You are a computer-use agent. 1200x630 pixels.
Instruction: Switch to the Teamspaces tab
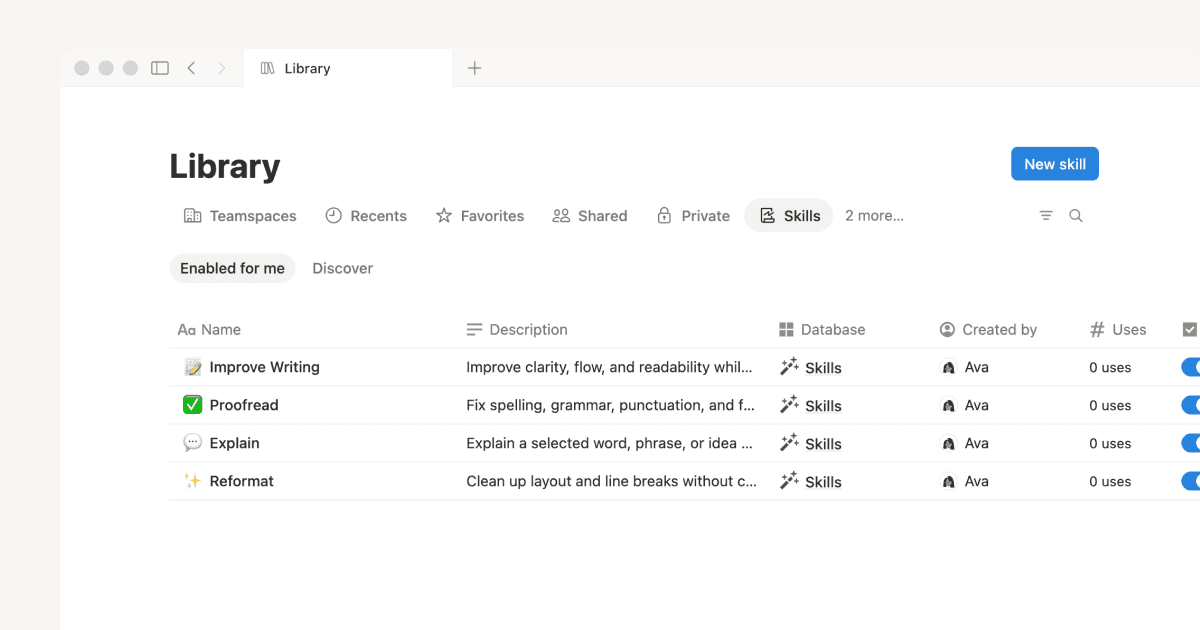(240, 216)
